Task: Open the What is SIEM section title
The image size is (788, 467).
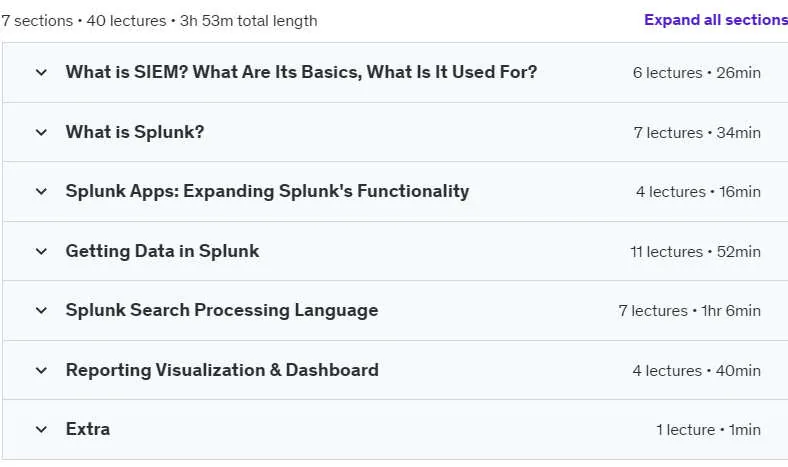Action: click(302, 72)
